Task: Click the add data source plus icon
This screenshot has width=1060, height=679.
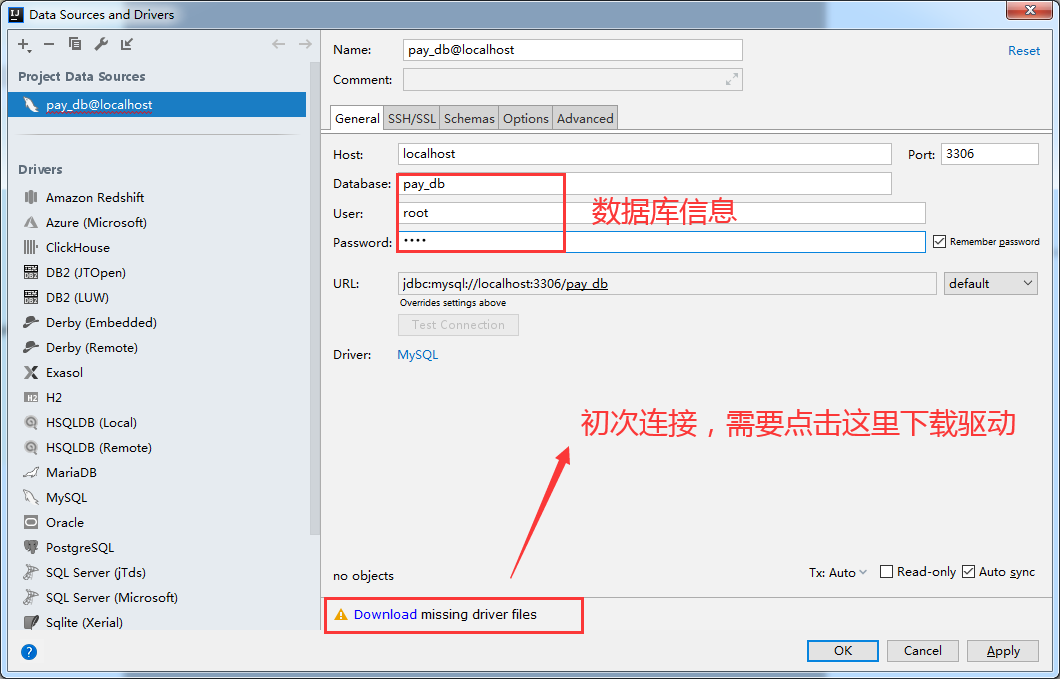Action: [x=24, y=45]
